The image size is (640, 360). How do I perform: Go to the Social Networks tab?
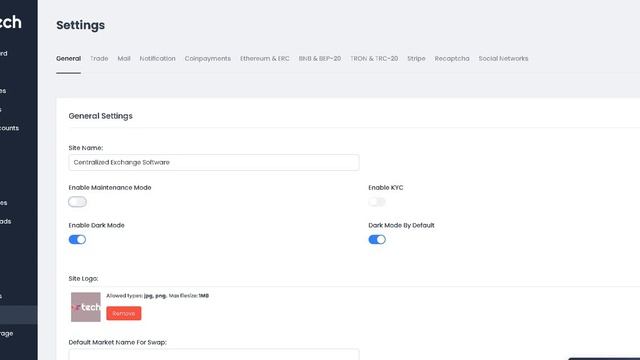[x=503, y=59]
